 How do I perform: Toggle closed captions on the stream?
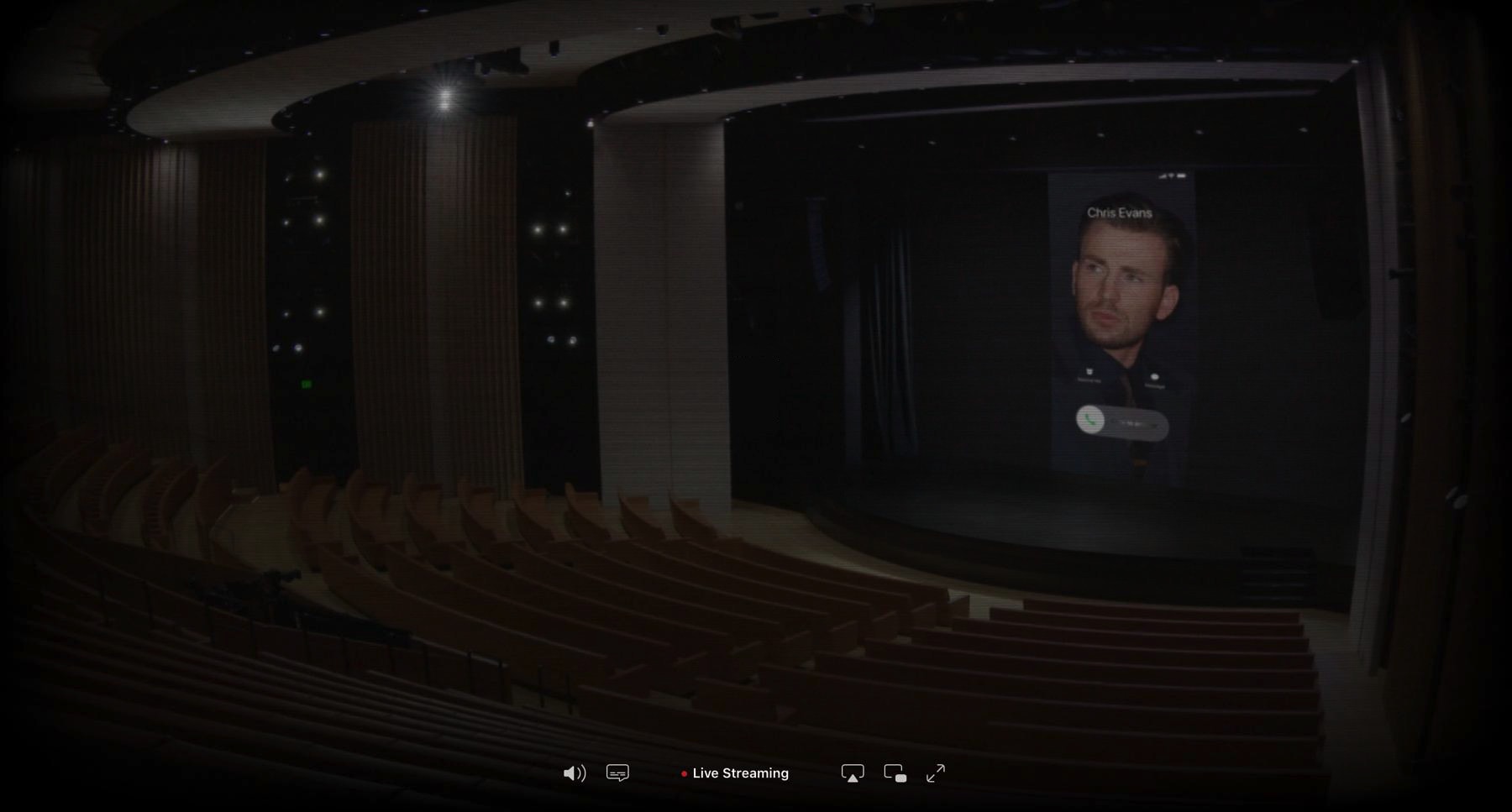pos(617,773)
